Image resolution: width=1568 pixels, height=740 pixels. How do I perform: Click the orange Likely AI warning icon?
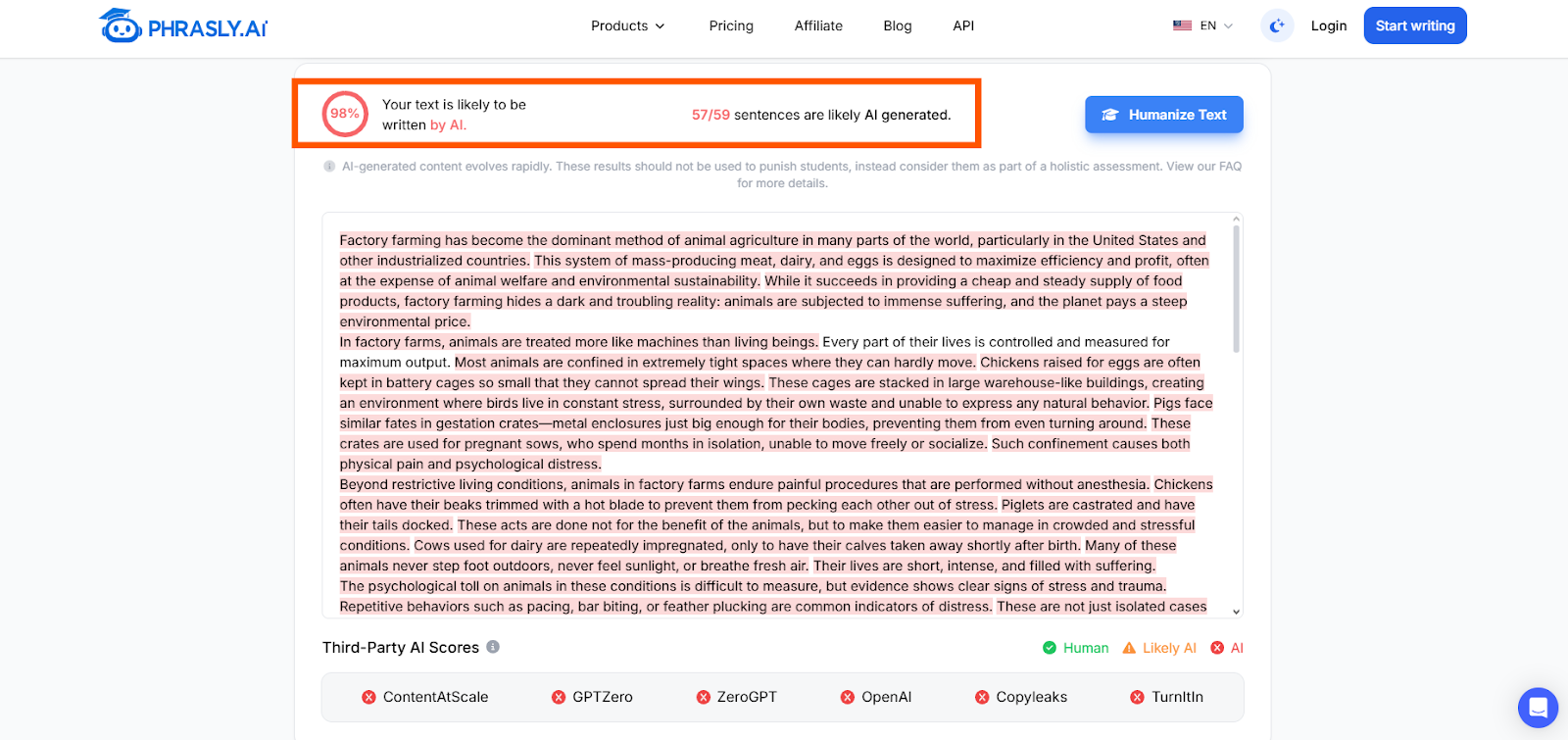click(1129, 648)
